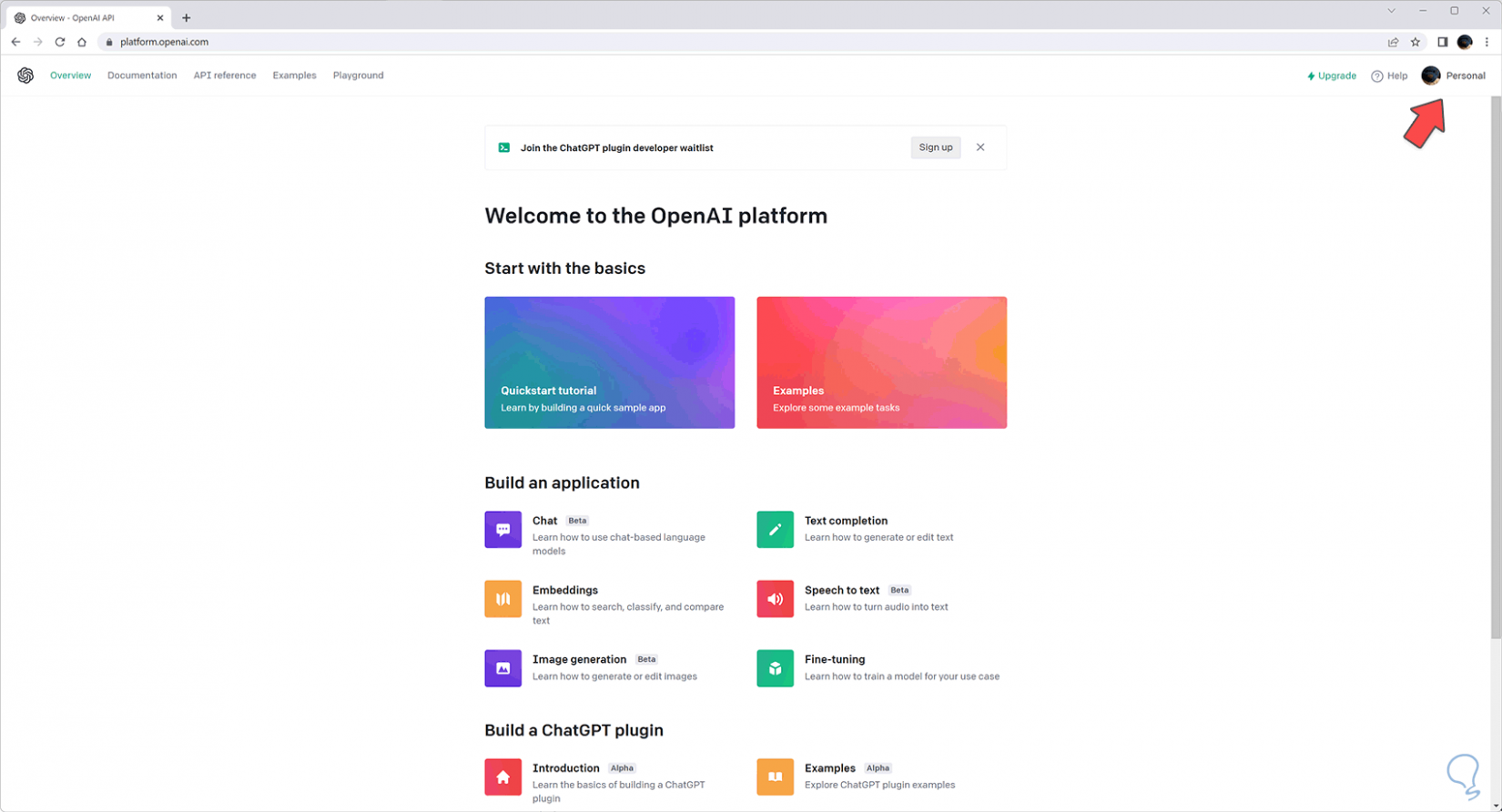Click the share page icon in address bar
Viewport: 1502px width, 812px height.
pos(1393,42)
